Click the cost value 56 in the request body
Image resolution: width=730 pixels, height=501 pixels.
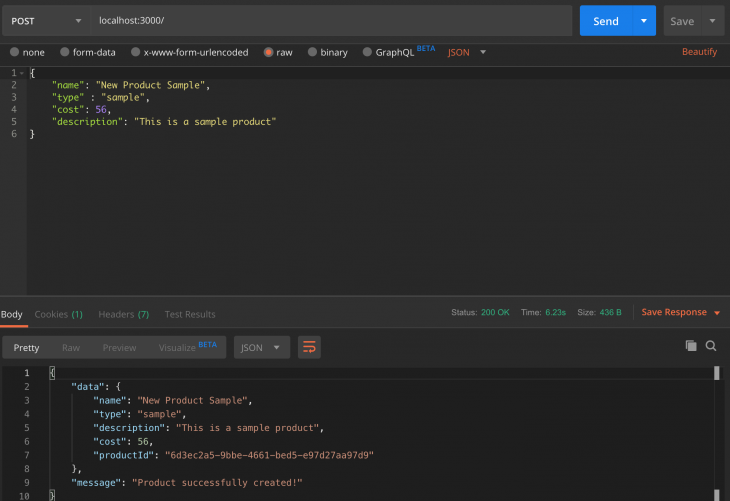click(x=101, y=110)
